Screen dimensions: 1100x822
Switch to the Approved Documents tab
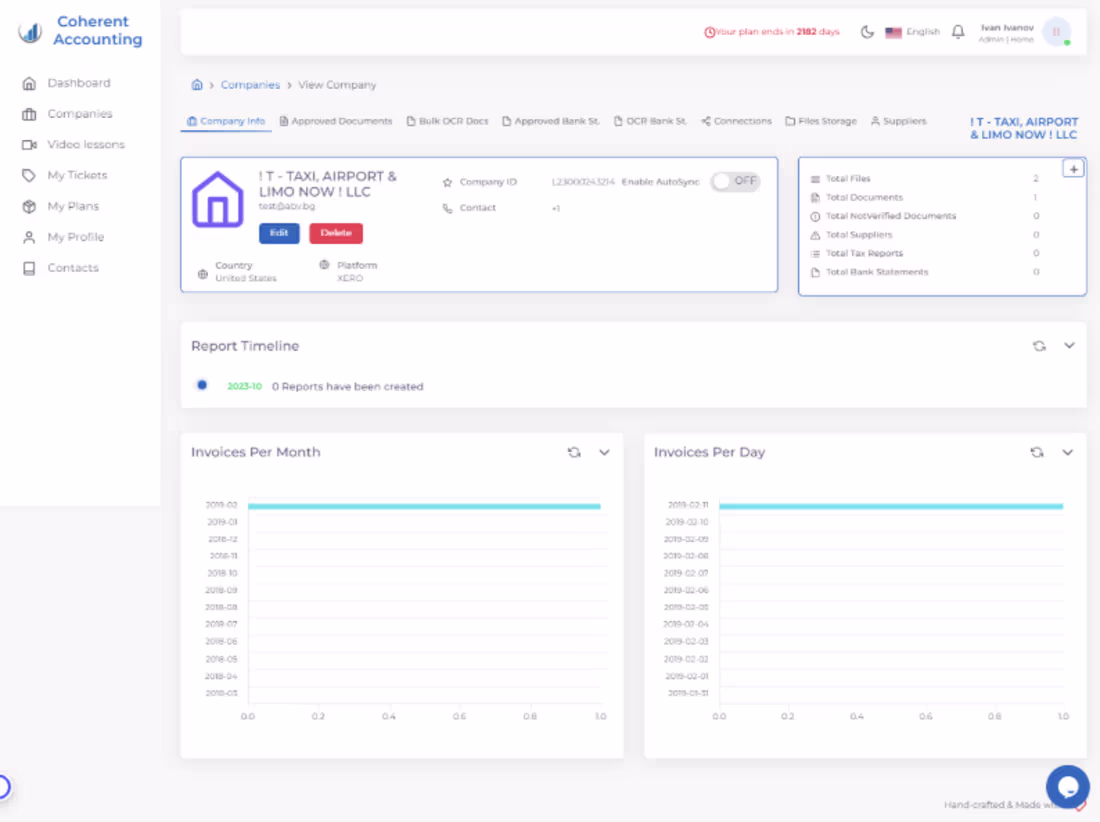pyautogui.click(x=335, y=121)
